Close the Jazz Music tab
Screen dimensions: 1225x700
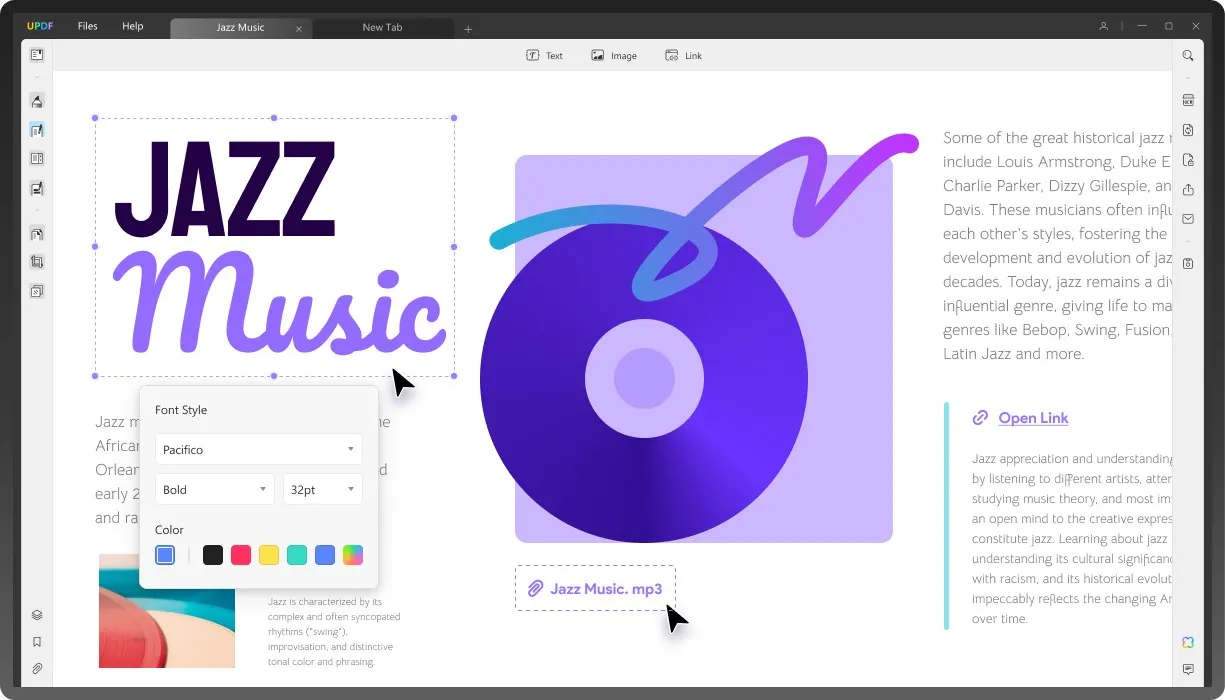[299, 29]
